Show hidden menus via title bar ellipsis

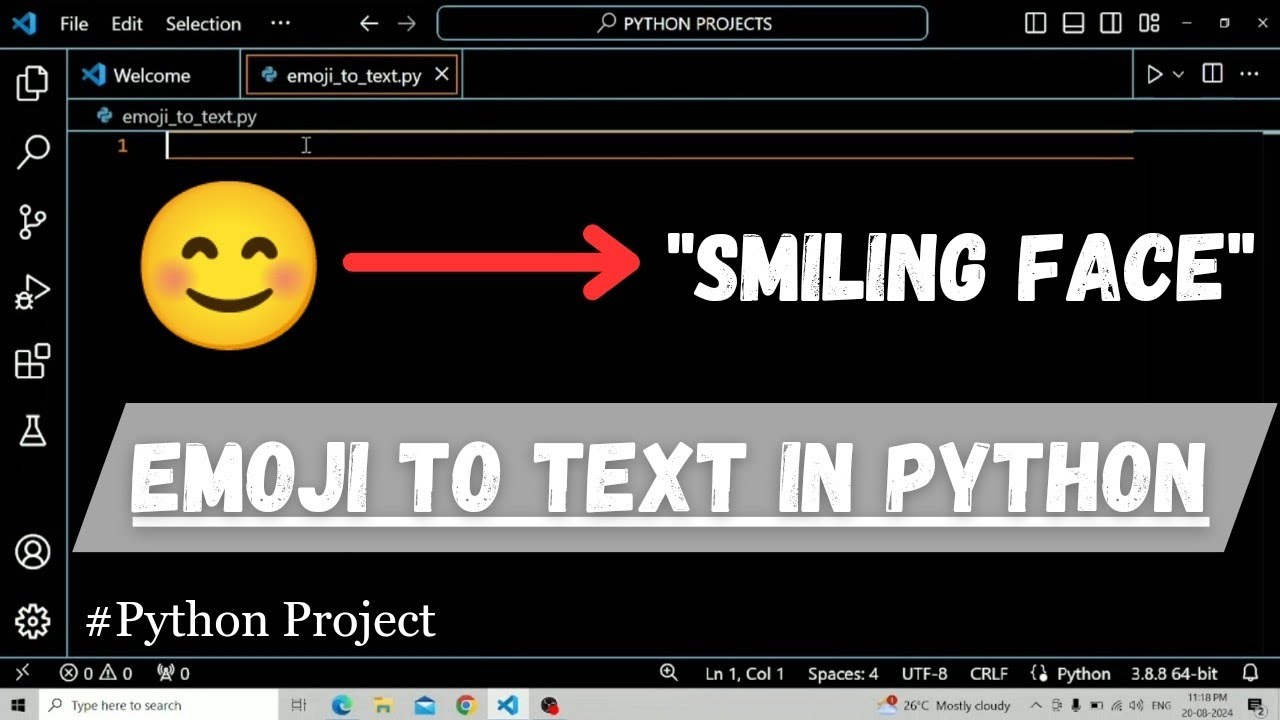tap(280, 23)
